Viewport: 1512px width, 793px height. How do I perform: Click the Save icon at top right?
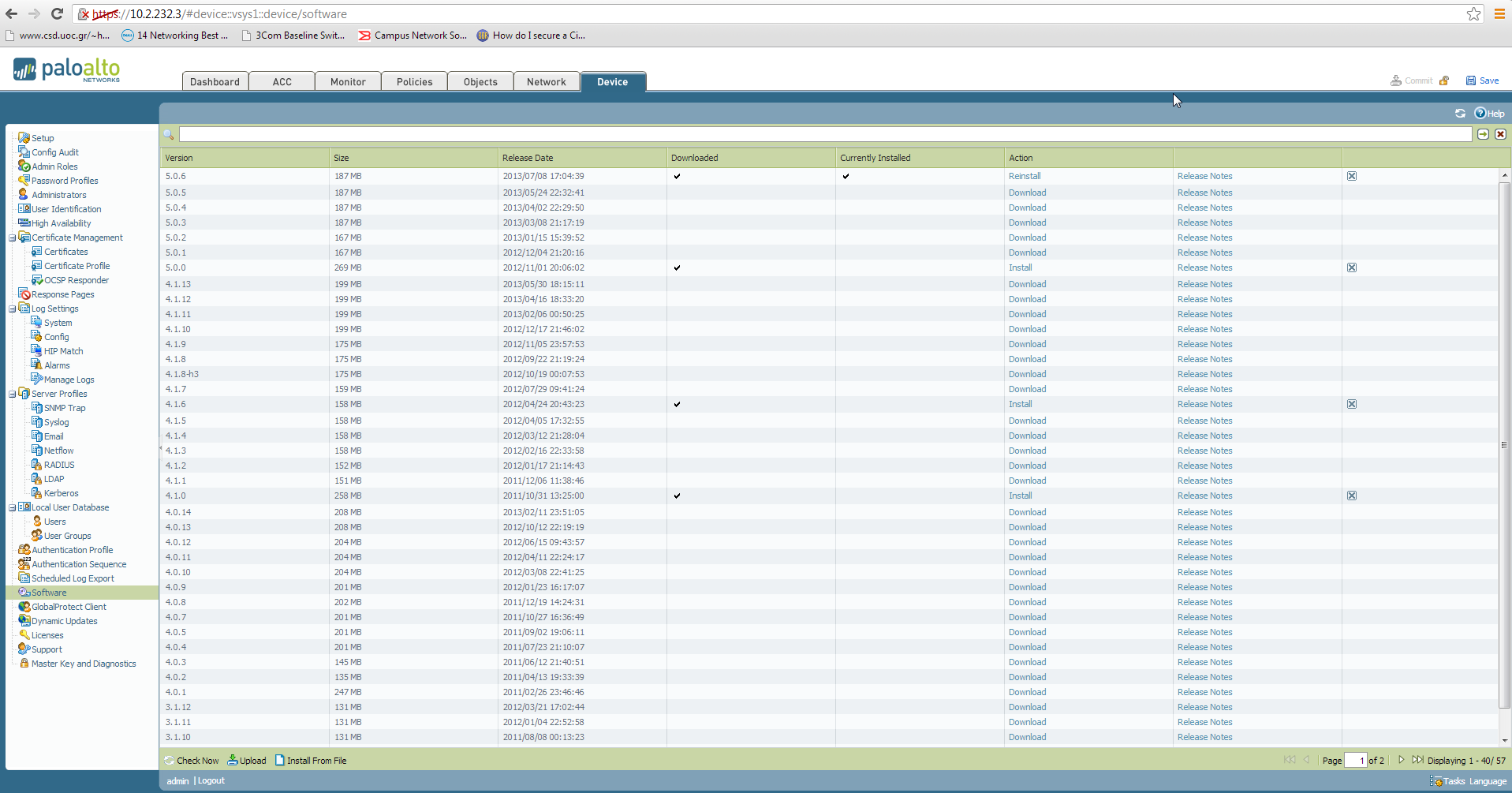tap(1471, 80)
